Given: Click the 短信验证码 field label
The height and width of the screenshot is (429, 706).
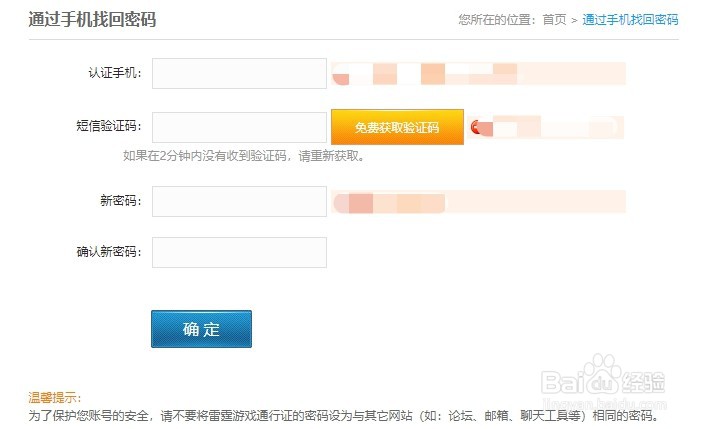Looking at the screenshot, I should (x=109, y=127).
